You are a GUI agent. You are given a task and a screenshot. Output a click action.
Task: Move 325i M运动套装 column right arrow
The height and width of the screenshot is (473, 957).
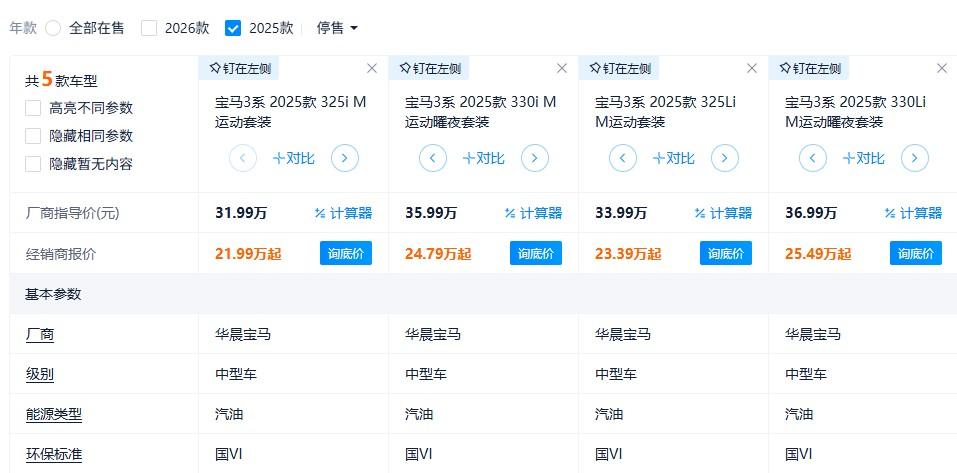click(x=345, y=159)
